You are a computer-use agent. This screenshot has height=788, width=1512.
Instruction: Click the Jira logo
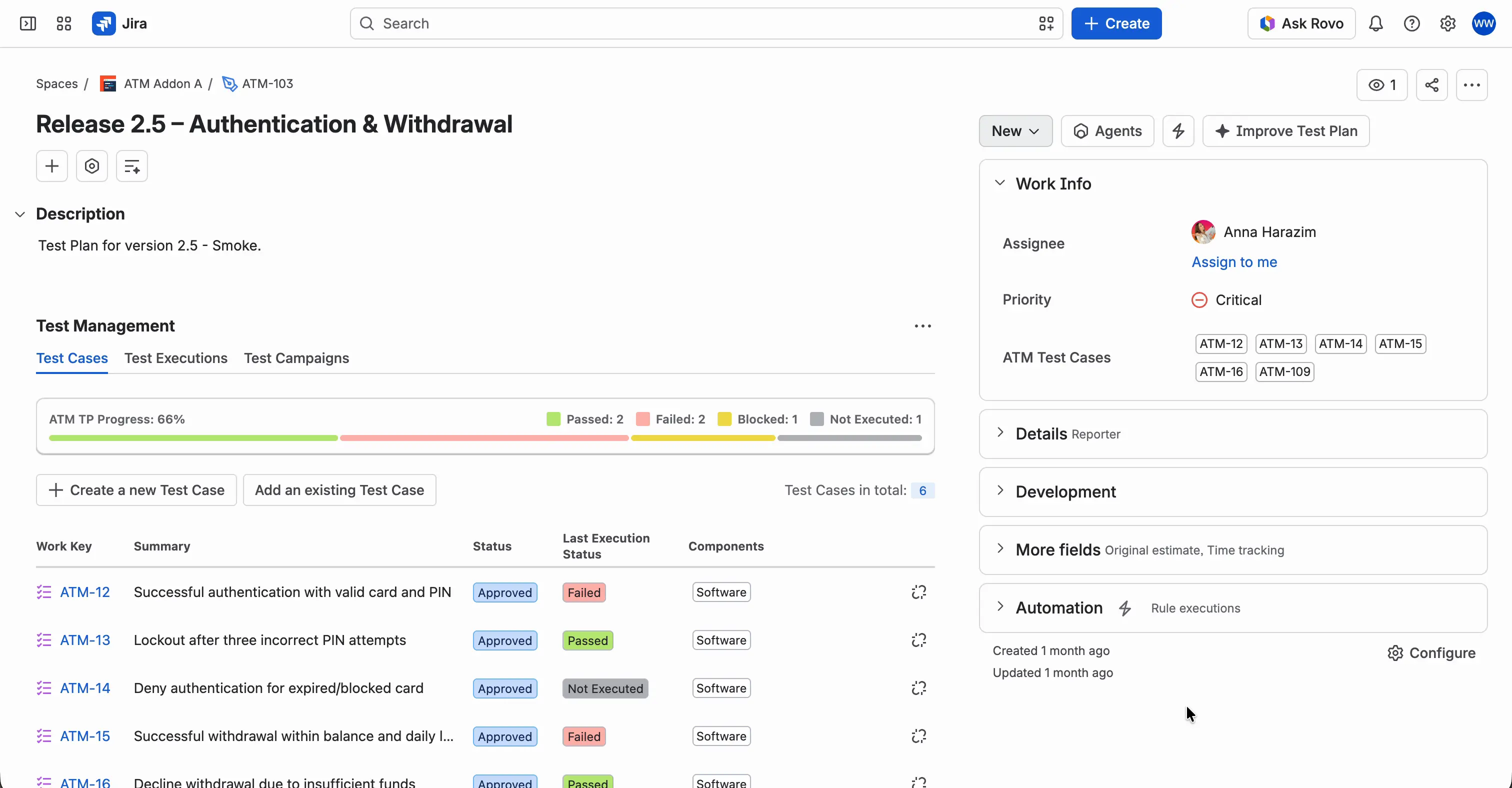click(119, 23)
